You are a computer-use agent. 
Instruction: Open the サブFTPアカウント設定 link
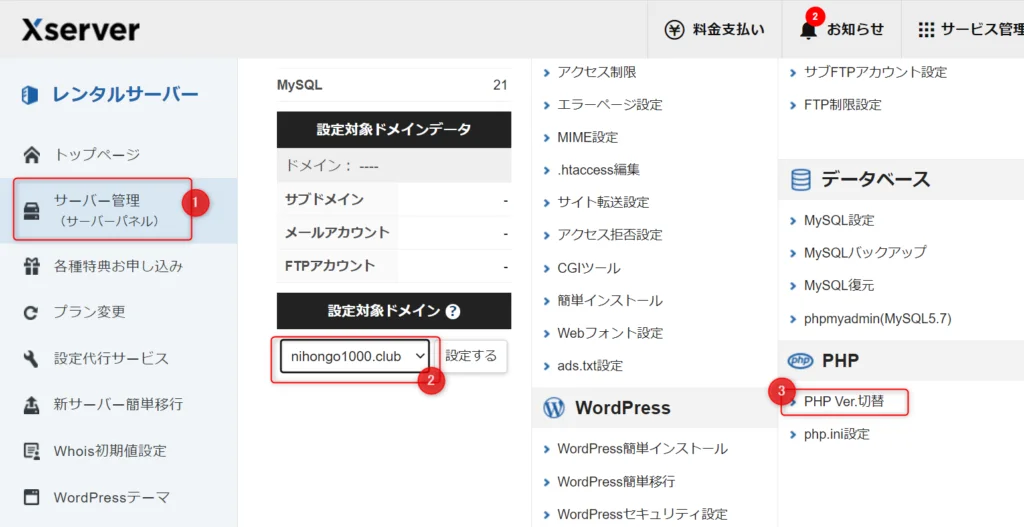tap(875, 72)
